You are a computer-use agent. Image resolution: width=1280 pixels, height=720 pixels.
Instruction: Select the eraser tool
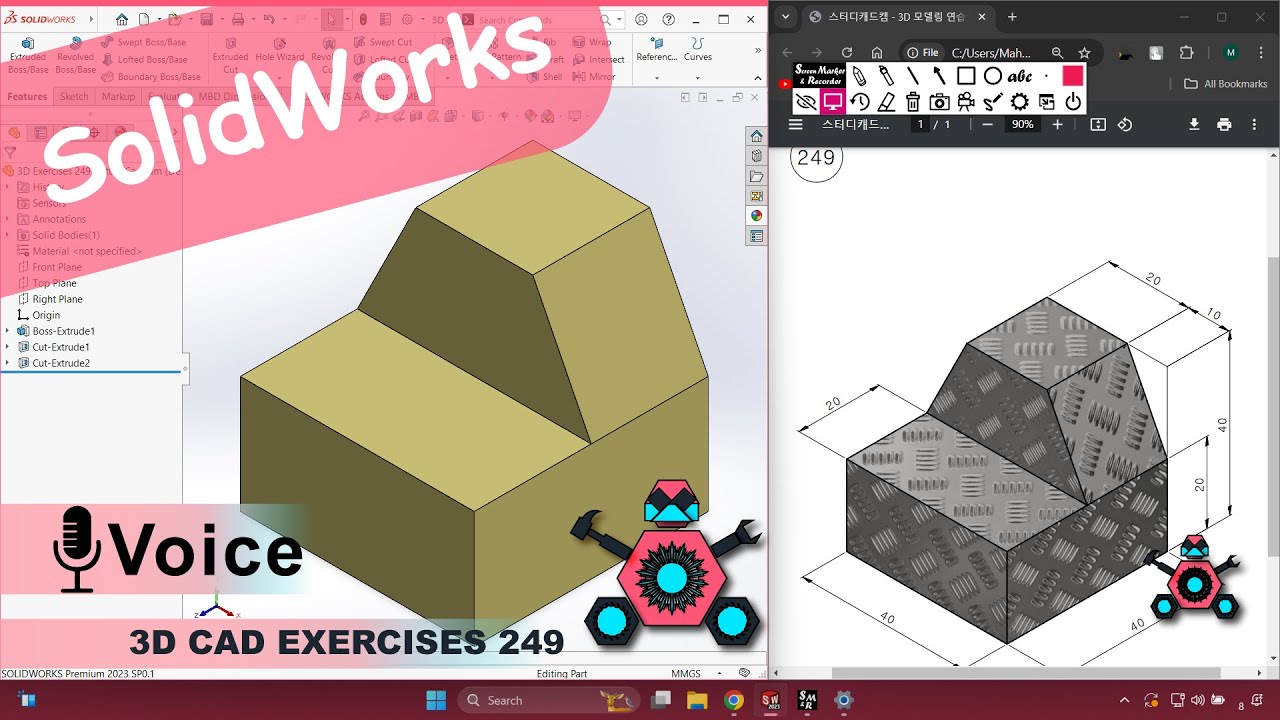coord(886,102)
